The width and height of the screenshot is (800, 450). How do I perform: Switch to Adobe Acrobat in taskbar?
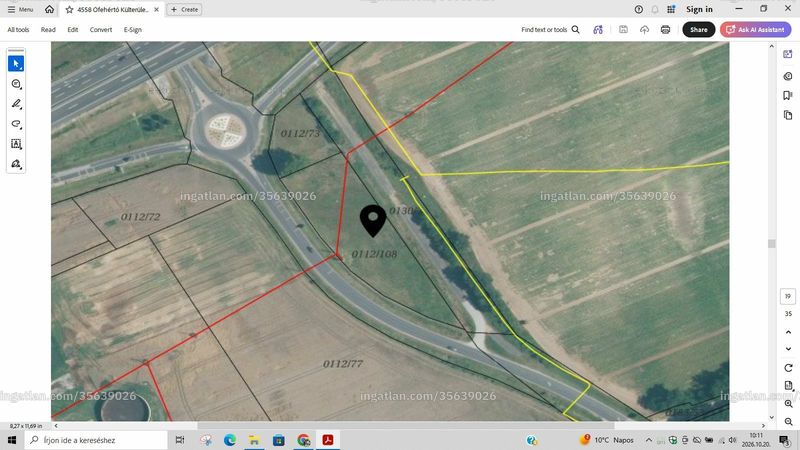(328, 440)
